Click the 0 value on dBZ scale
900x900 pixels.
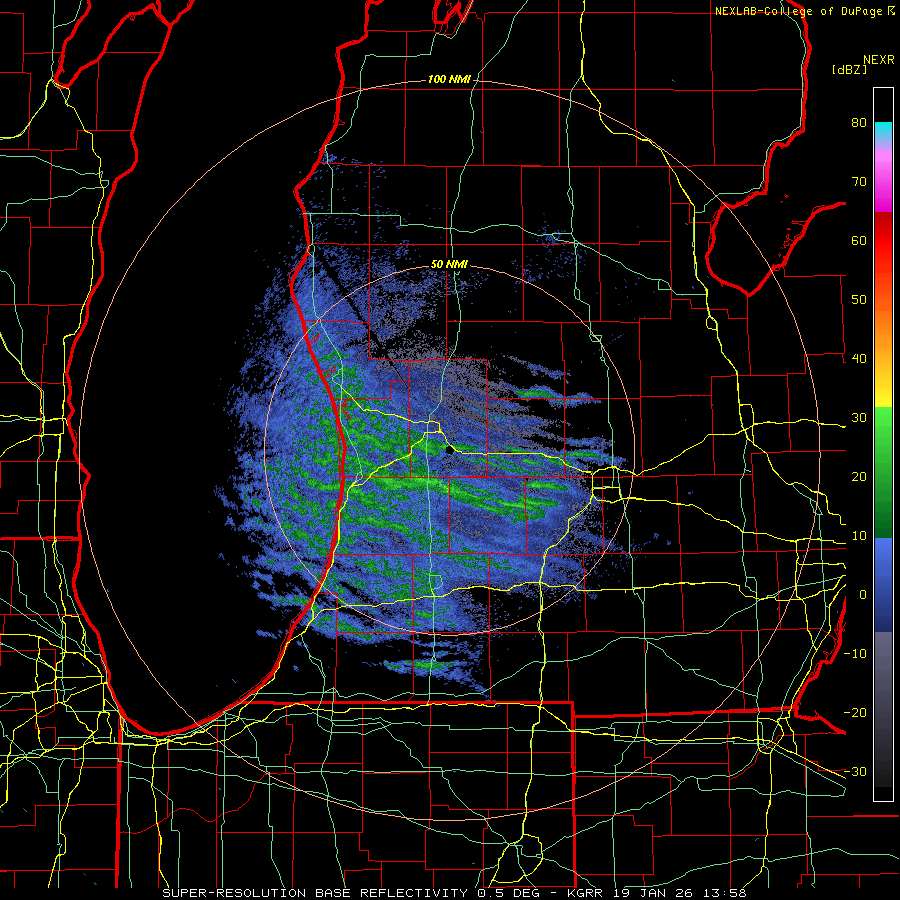863,595
